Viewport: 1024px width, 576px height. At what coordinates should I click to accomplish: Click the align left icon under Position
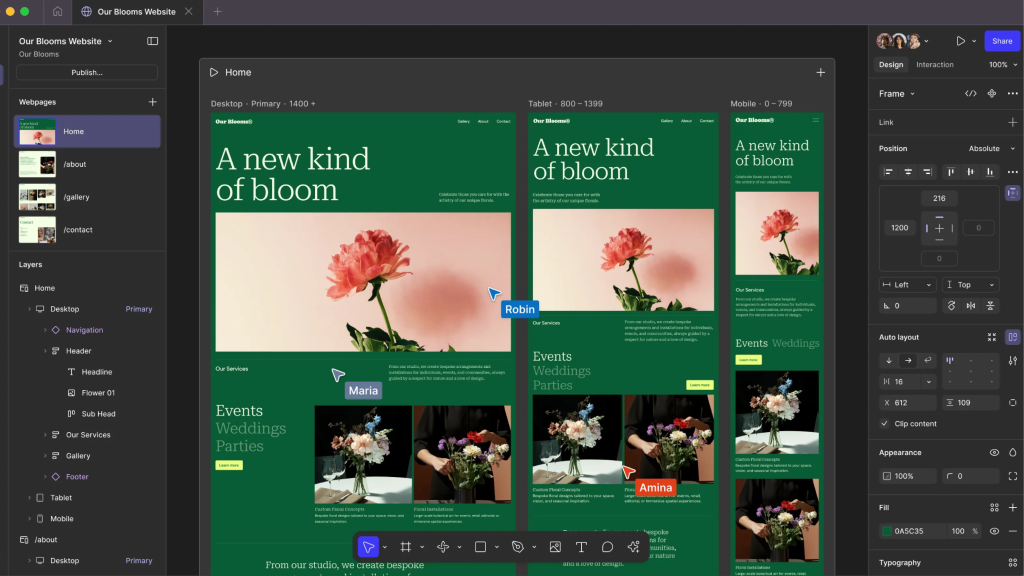pyautogui.click(x=888, y=171)
